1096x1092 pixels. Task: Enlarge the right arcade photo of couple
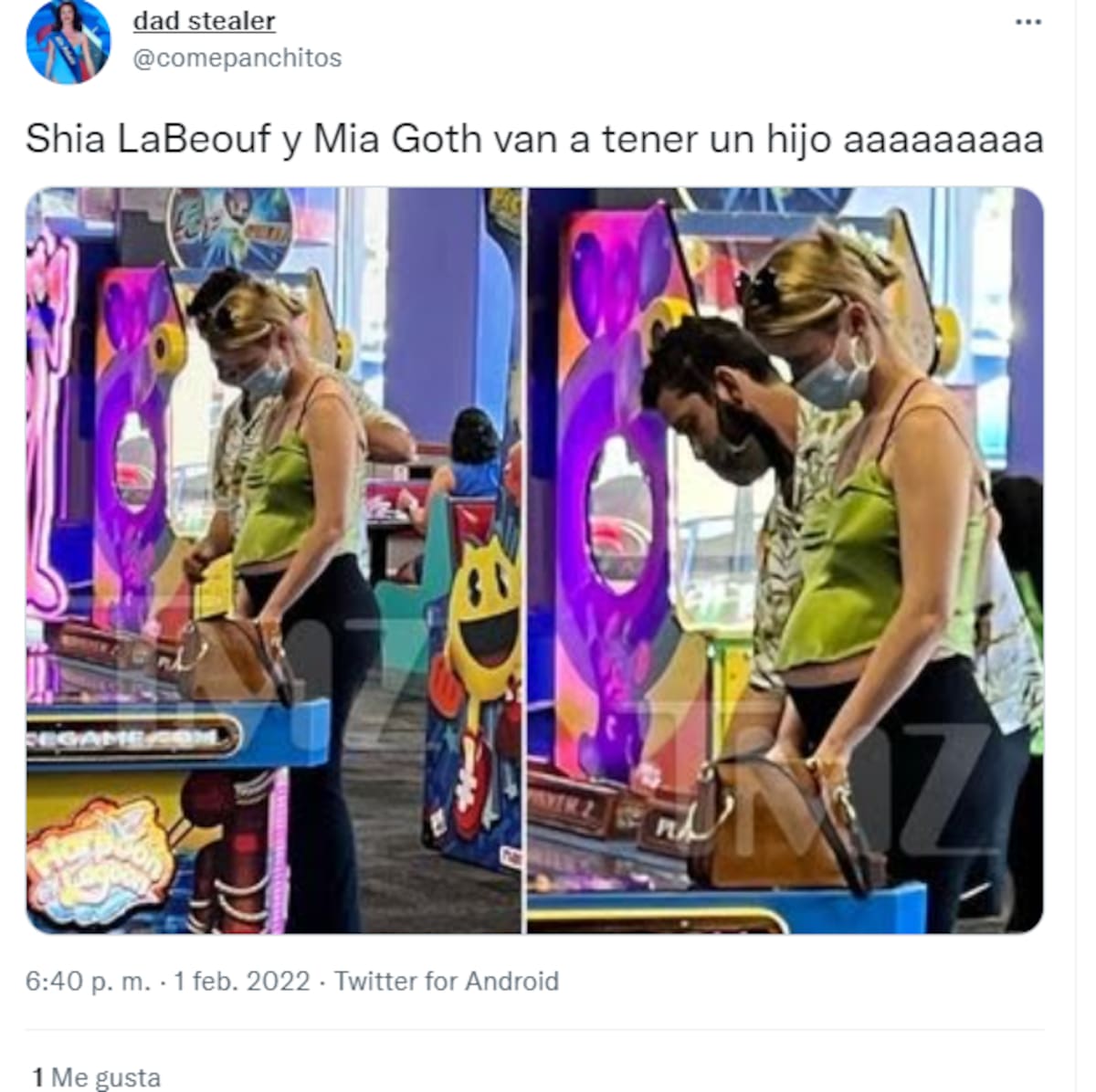(785, 561)
